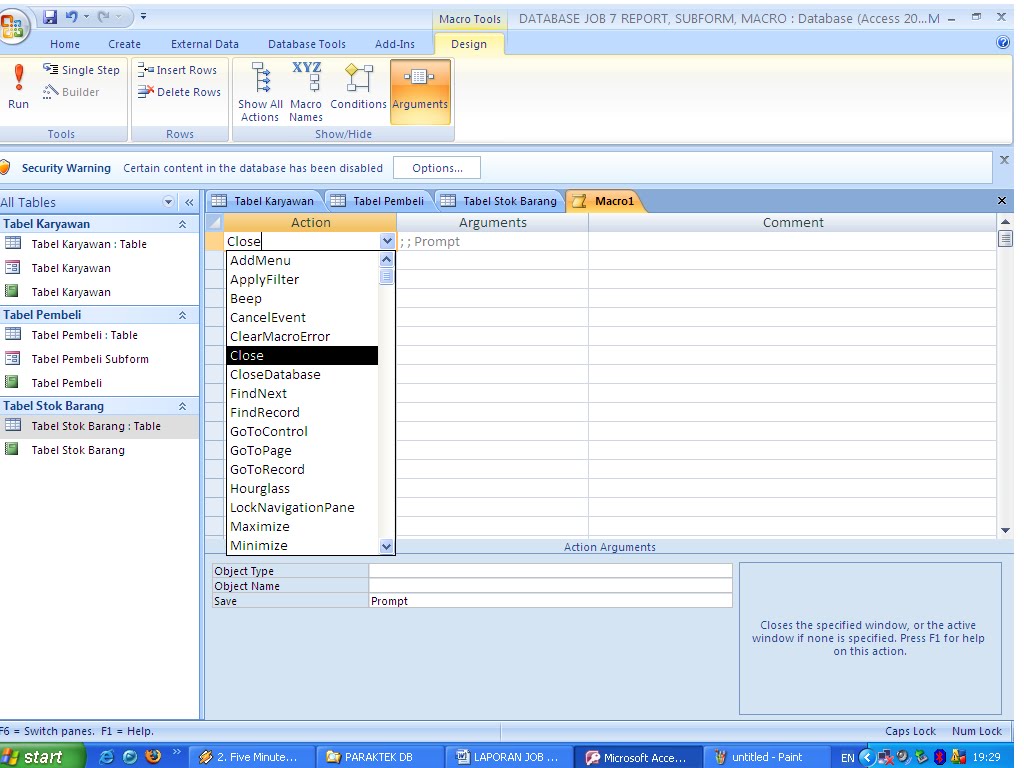Viewport: 1024px width, 768px height.
Task: Collapse the Tabel Pembeli group
Action: 183,315
